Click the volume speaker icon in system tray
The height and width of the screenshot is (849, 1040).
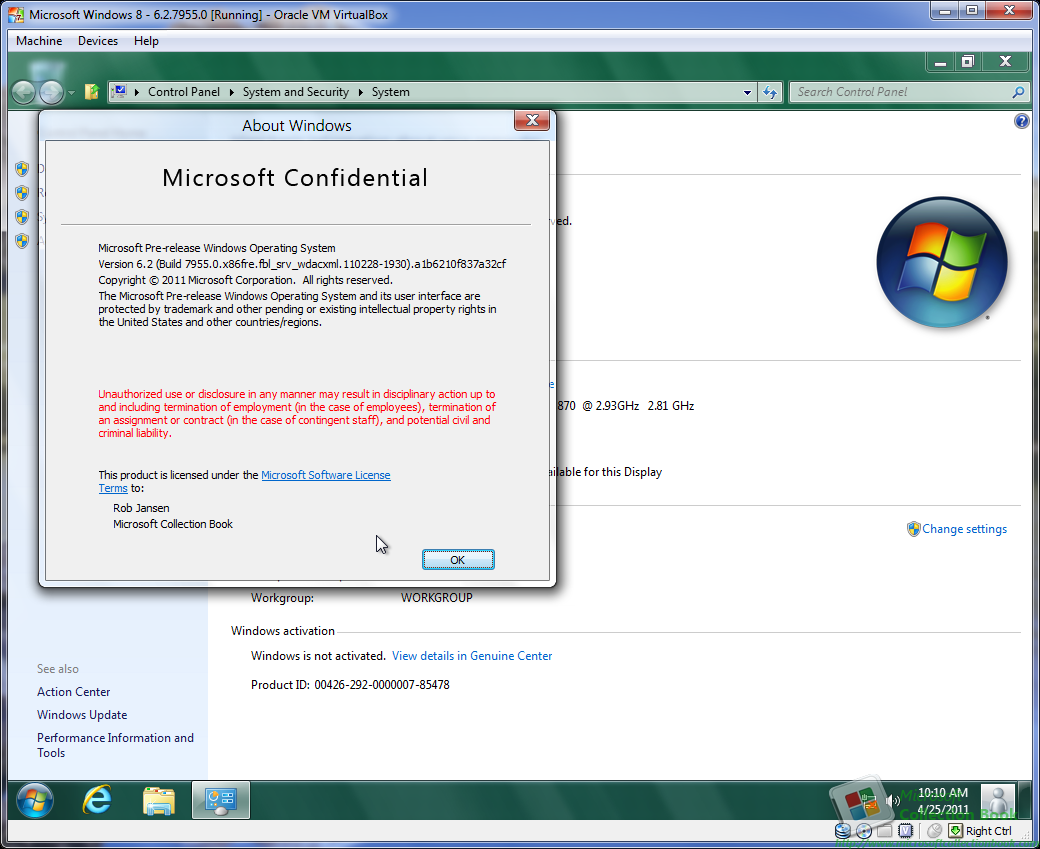click(x=891, y=800)
